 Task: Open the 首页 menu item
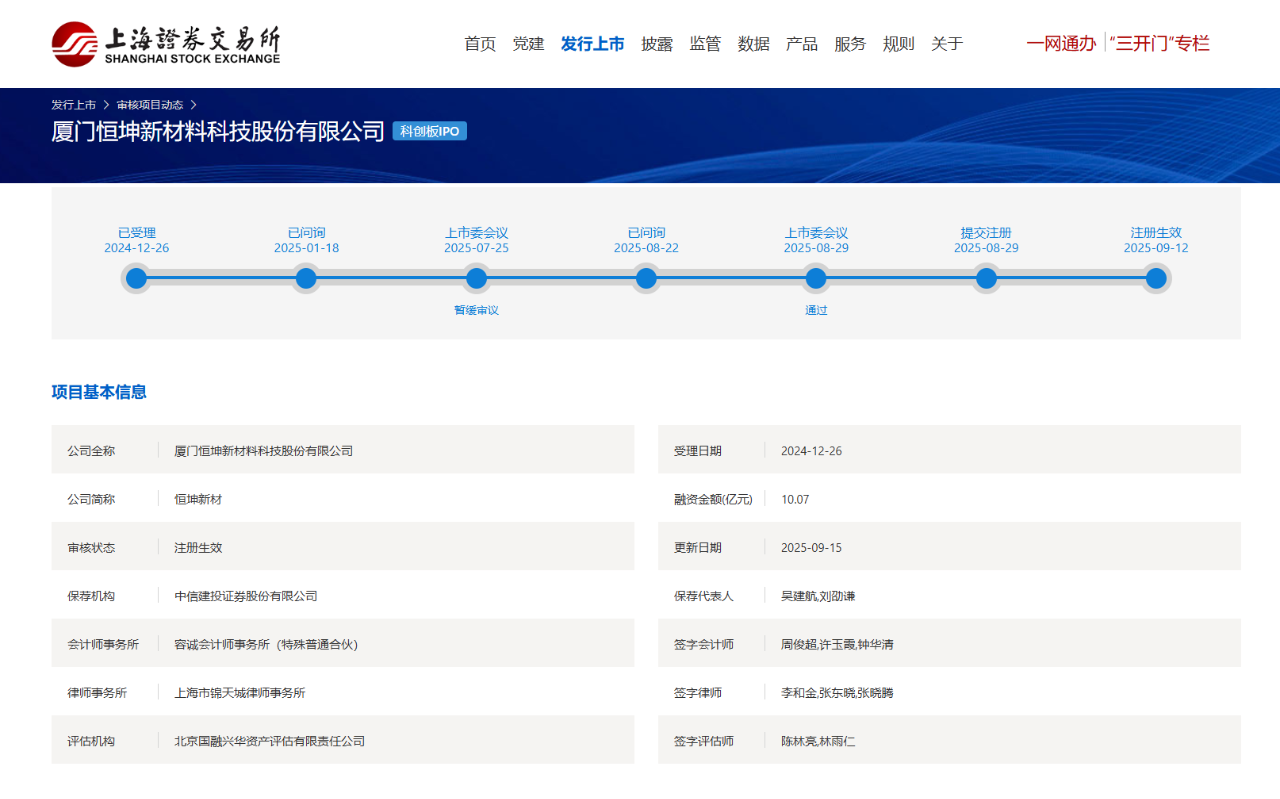pos(480,44)
